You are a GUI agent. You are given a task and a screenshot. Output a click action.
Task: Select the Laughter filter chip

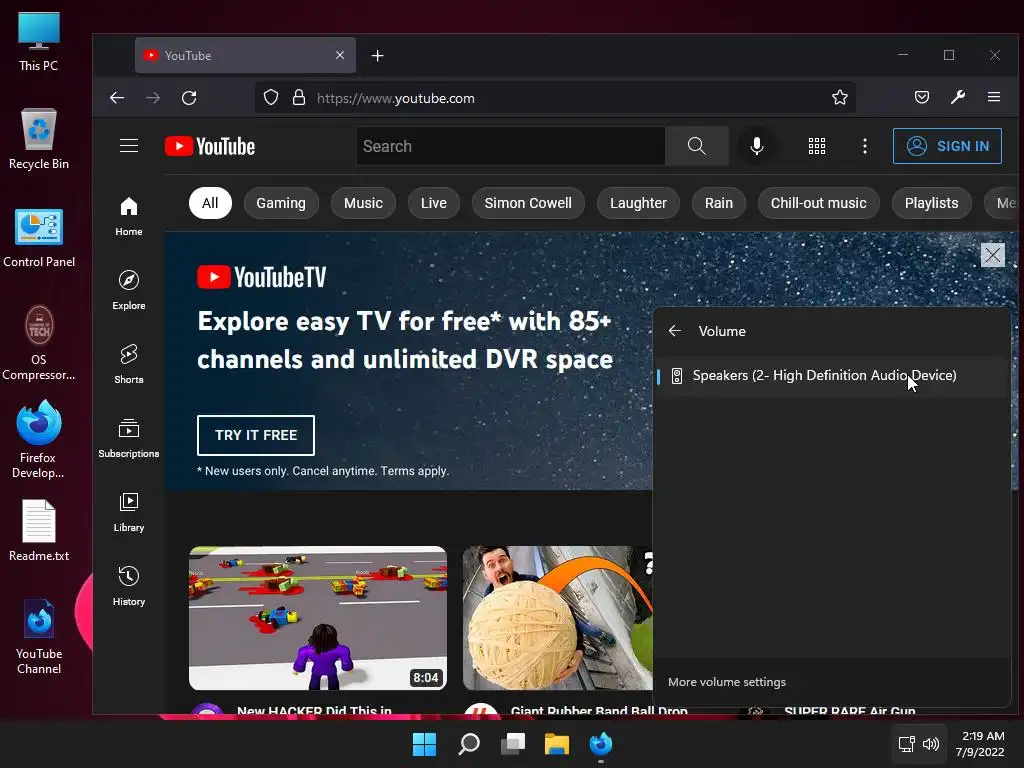click(638, 203)
